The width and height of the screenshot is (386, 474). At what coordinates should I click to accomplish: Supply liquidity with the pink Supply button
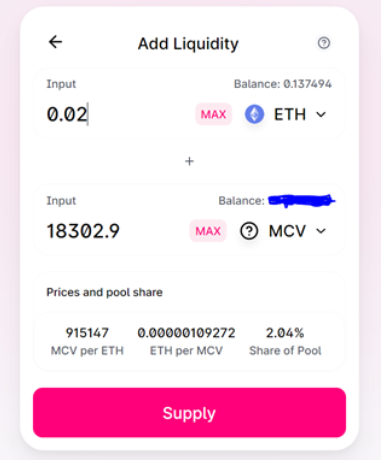point(189,413)
